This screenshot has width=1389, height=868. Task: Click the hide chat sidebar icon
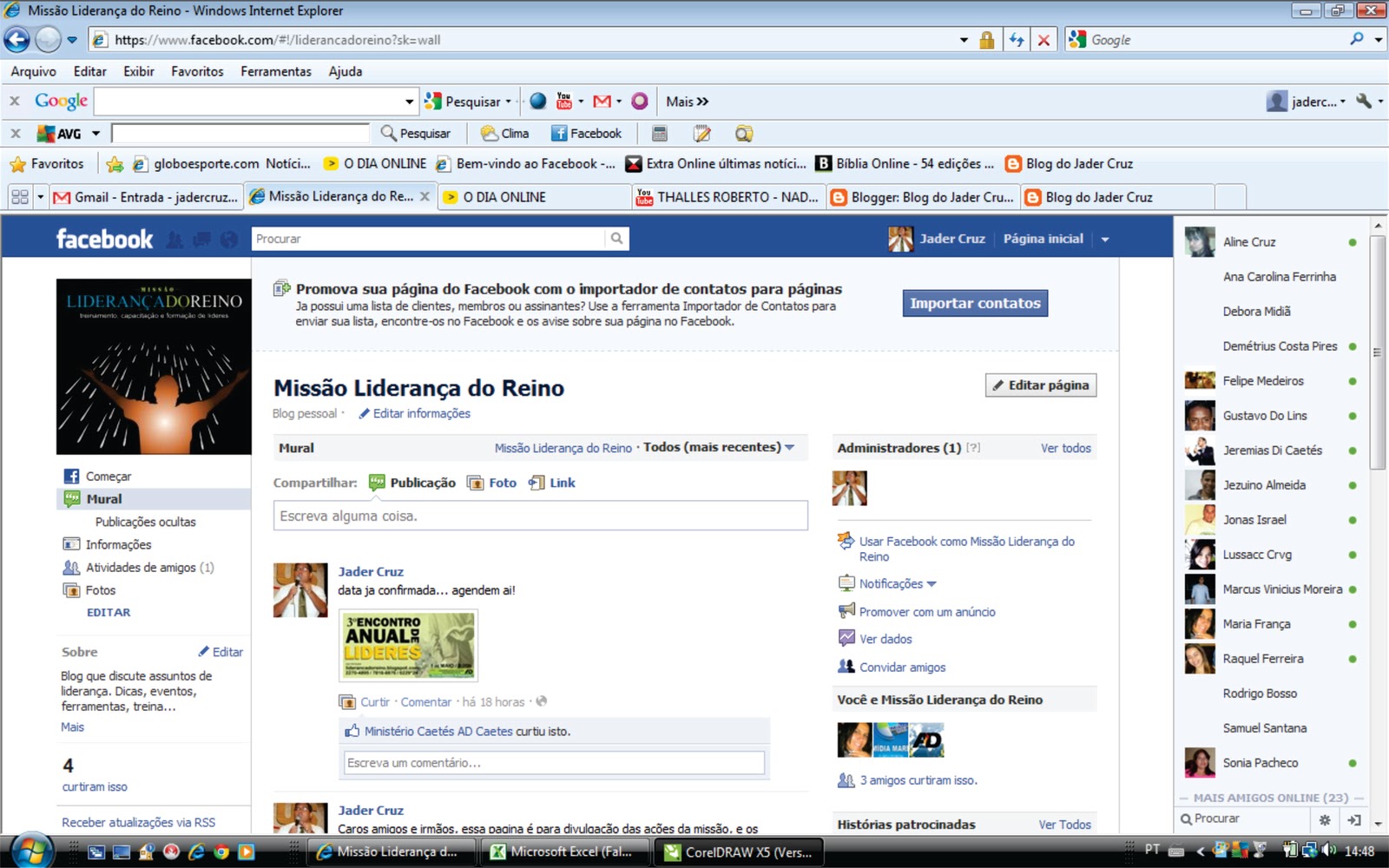[1354, 819]
